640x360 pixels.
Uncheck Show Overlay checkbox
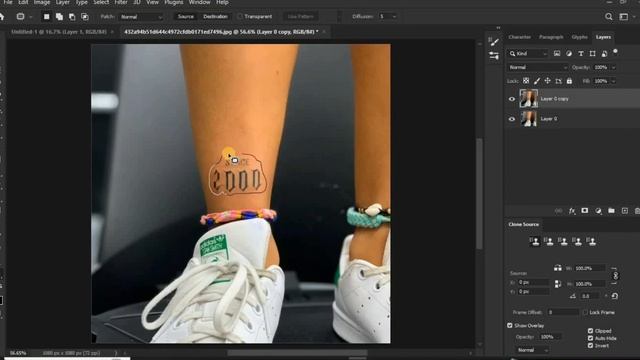coord(509,325)
